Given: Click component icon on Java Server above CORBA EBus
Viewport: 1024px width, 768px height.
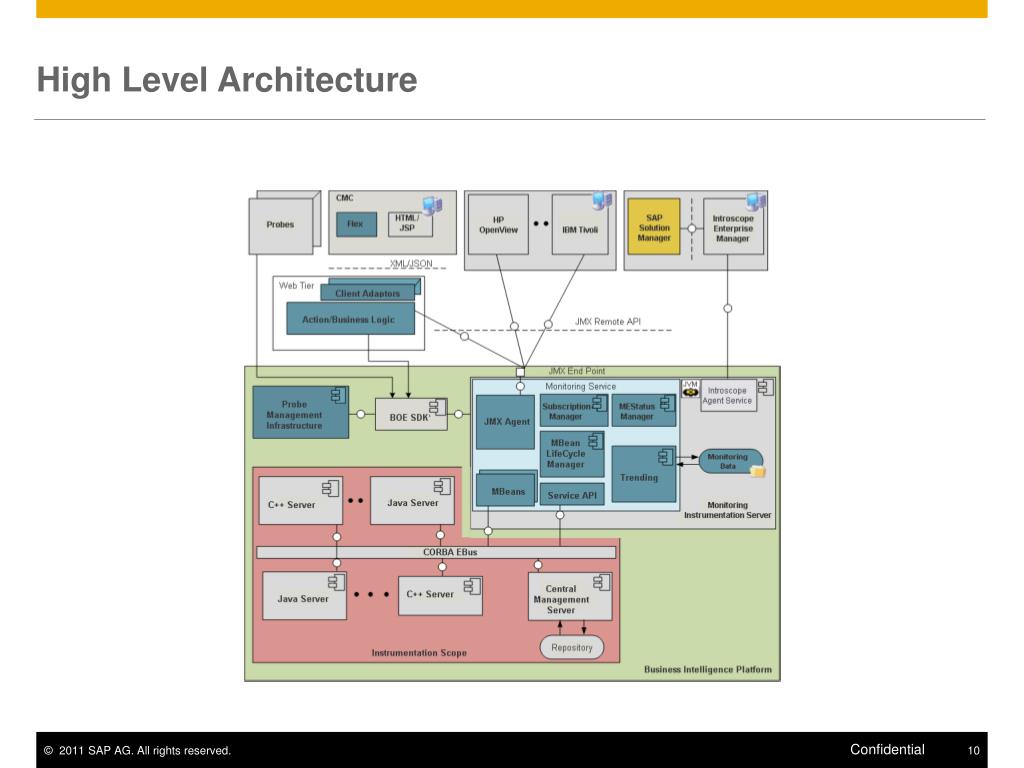Looking at the screenshot, I should point(442,486).
